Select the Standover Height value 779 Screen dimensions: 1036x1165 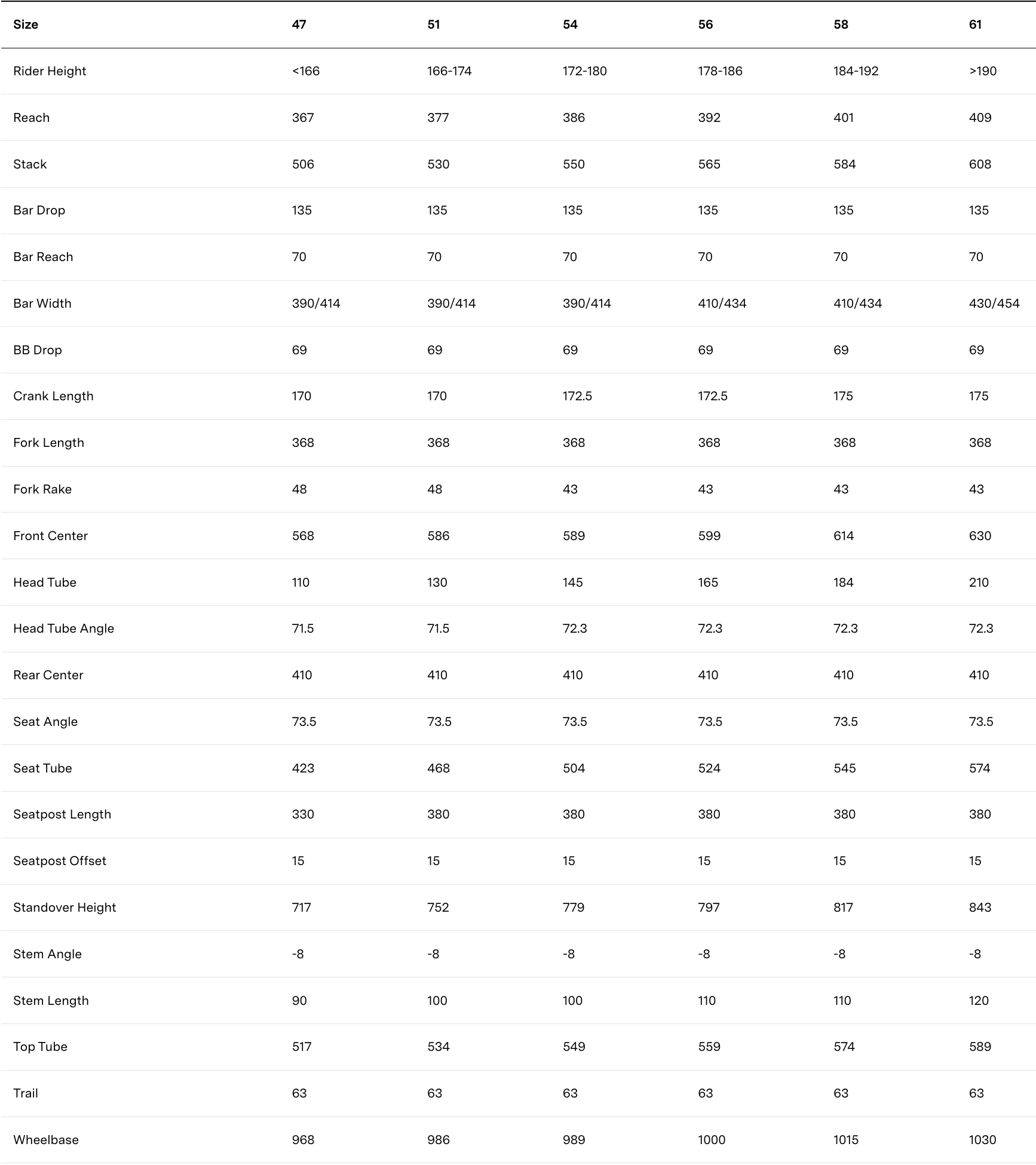[574, 908]
